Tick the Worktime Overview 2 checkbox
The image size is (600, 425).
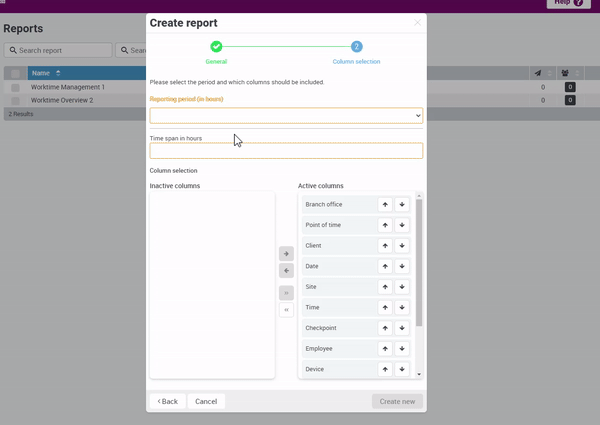(15, 101)
